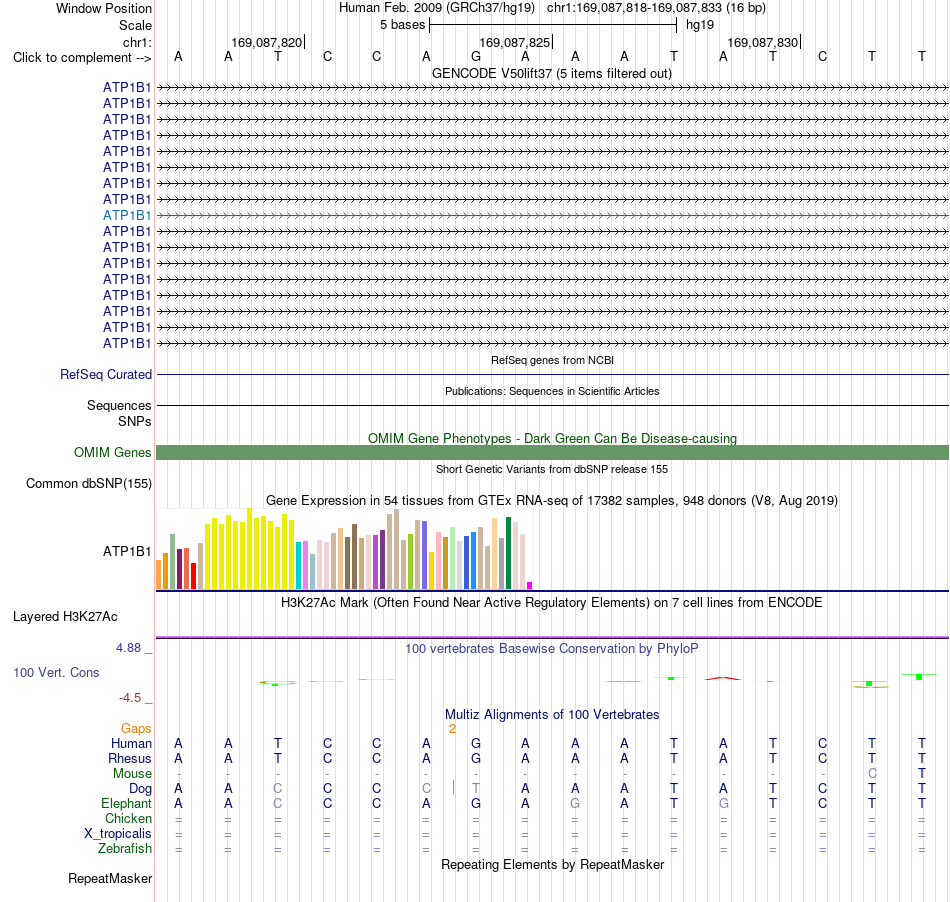Open the RefSeq Curated track label

[x=105, y=374]
